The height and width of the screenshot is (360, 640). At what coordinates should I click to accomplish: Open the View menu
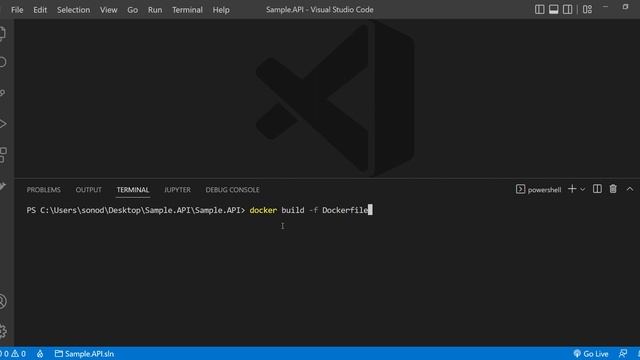pyautogui.click(x=109, y=10)
